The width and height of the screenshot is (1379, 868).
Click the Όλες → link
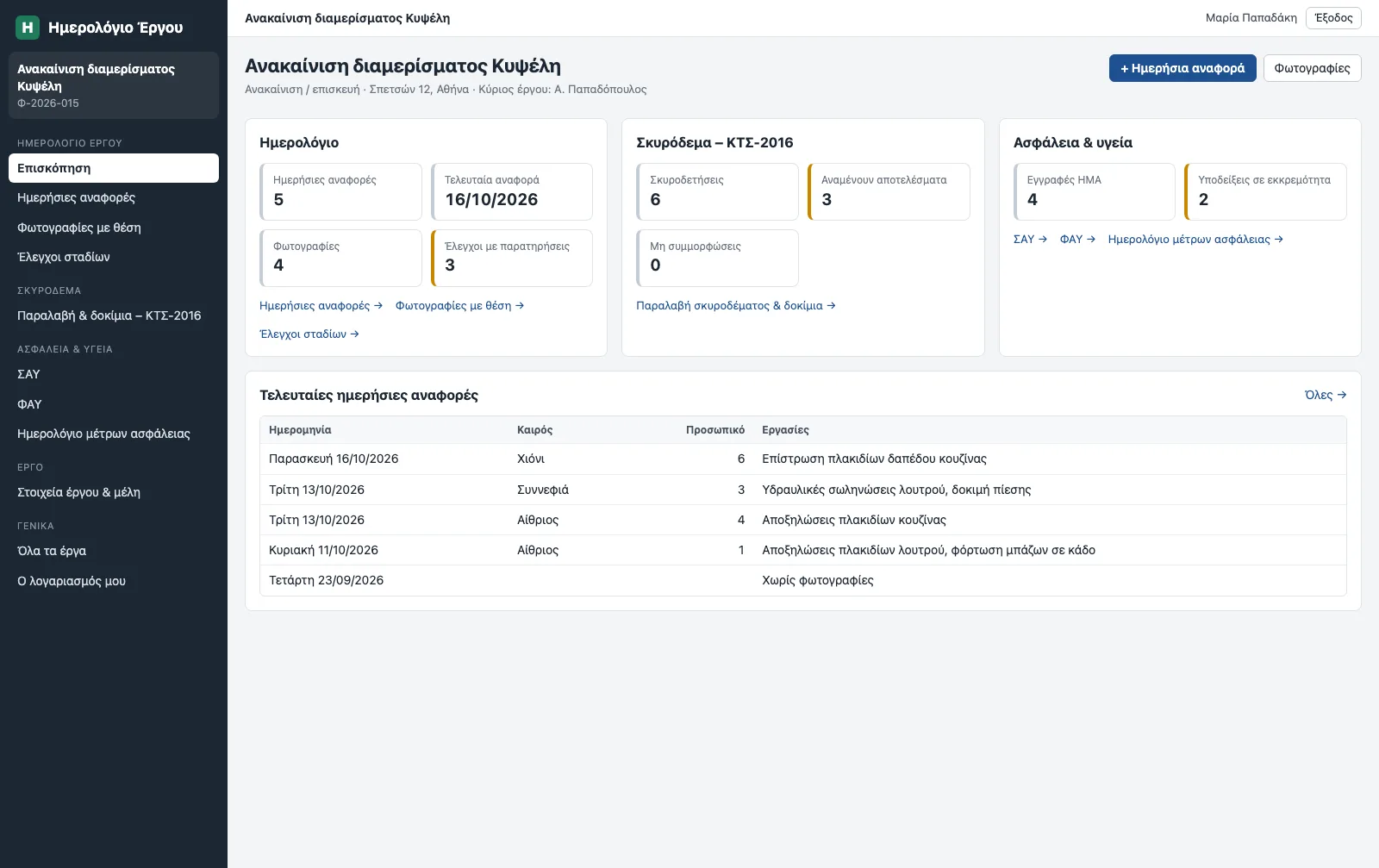coord(1326,395)
